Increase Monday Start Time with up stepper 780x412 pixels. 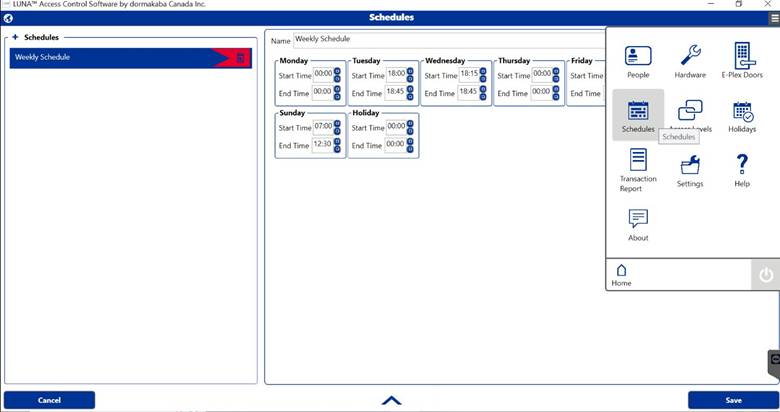coord(337,71)
